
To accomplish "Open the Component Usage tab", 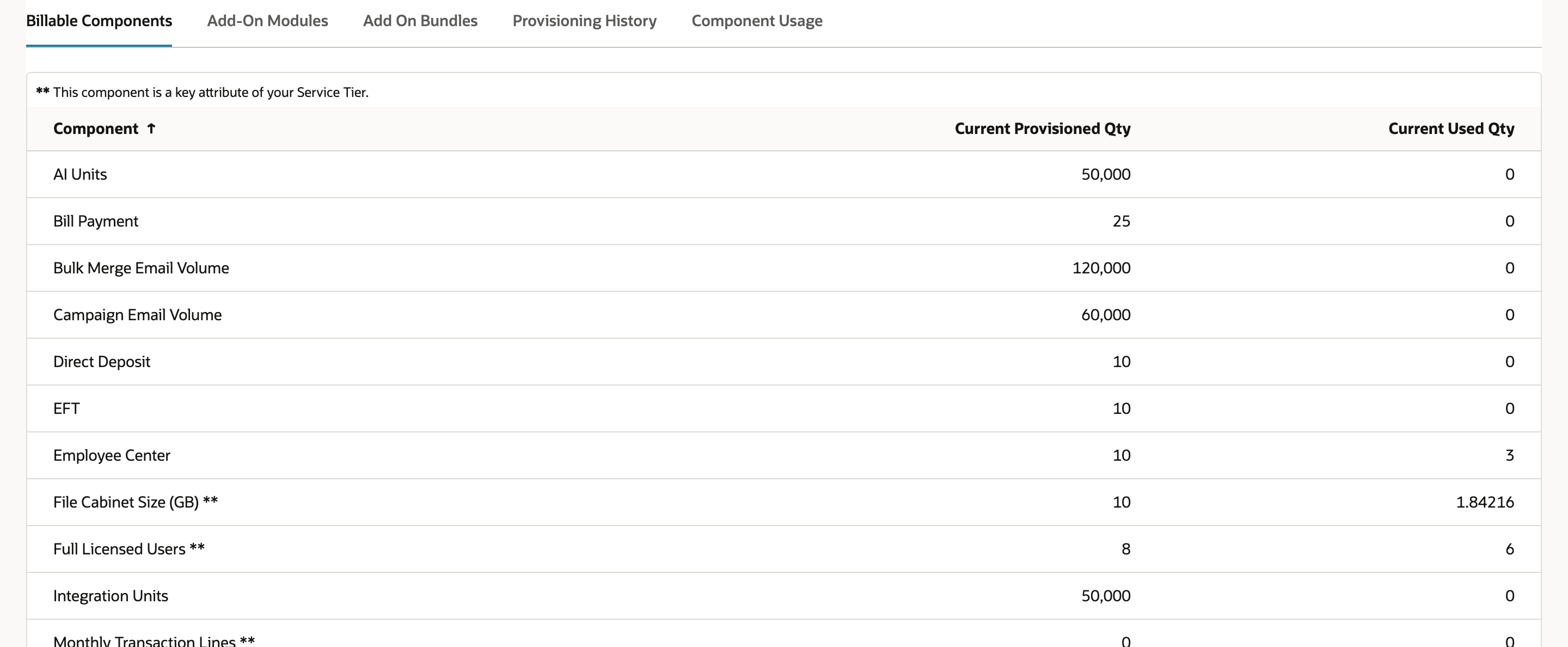I will (757, 21).
